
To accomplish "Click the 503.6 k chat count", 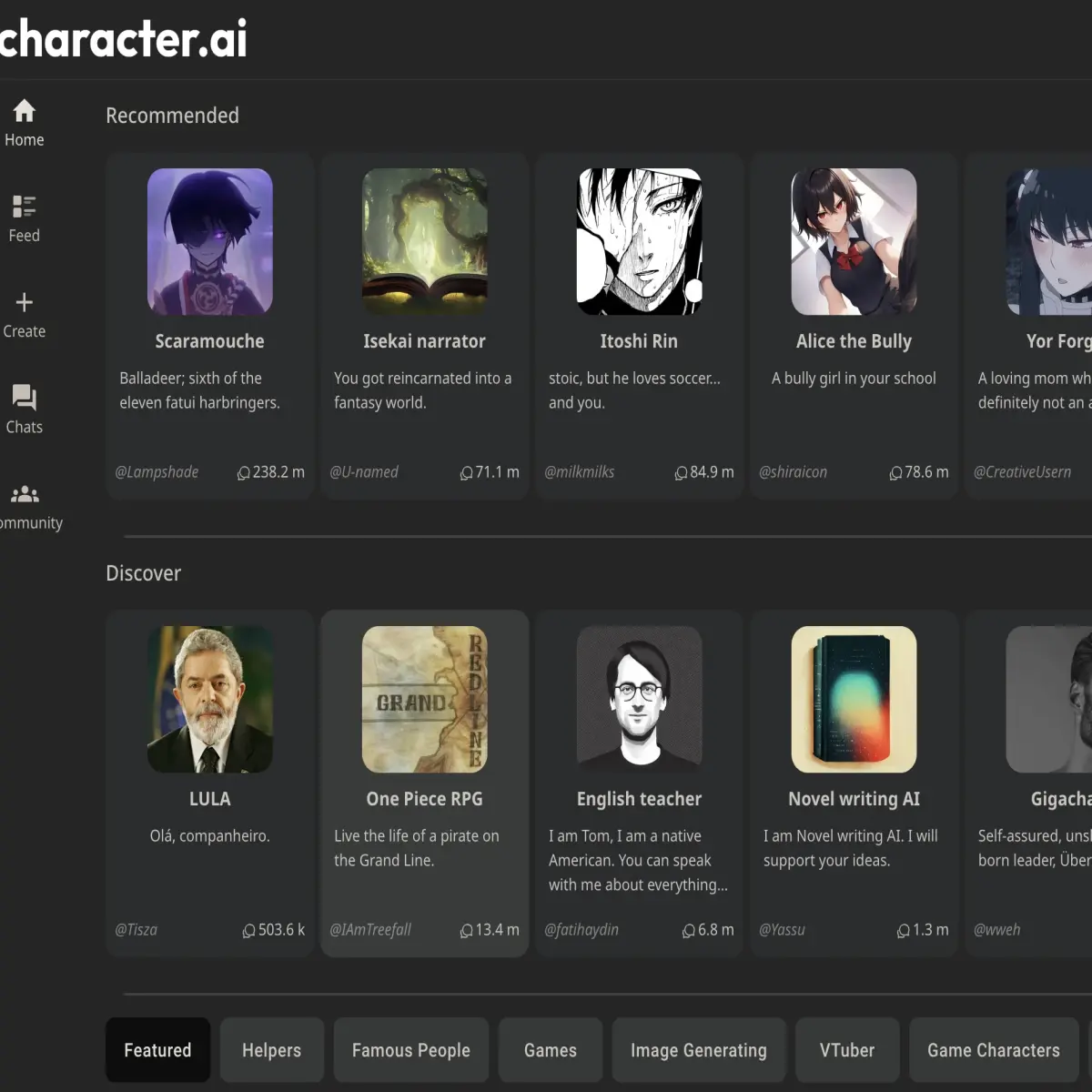I will [281, 930].
